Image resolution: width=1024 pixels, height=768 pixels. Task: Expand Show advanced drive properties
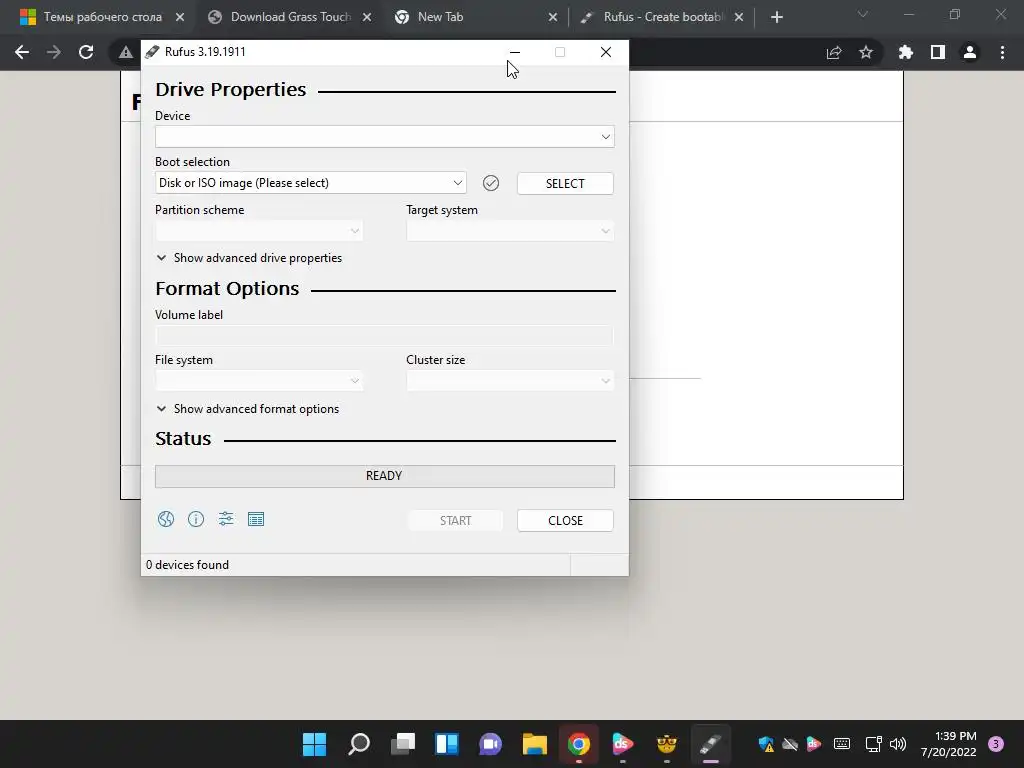click(x=249, y=258)
